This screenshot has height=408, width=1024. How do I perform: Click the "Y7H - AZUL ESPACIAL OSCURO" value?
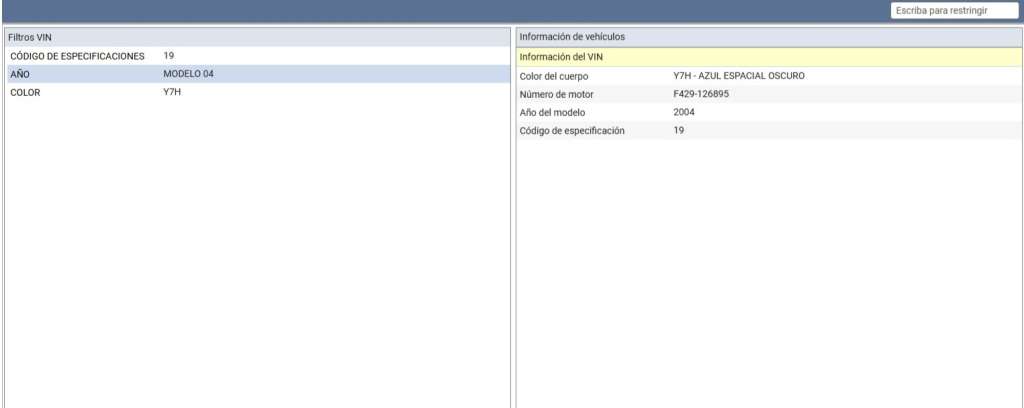(x=739, y=76)
